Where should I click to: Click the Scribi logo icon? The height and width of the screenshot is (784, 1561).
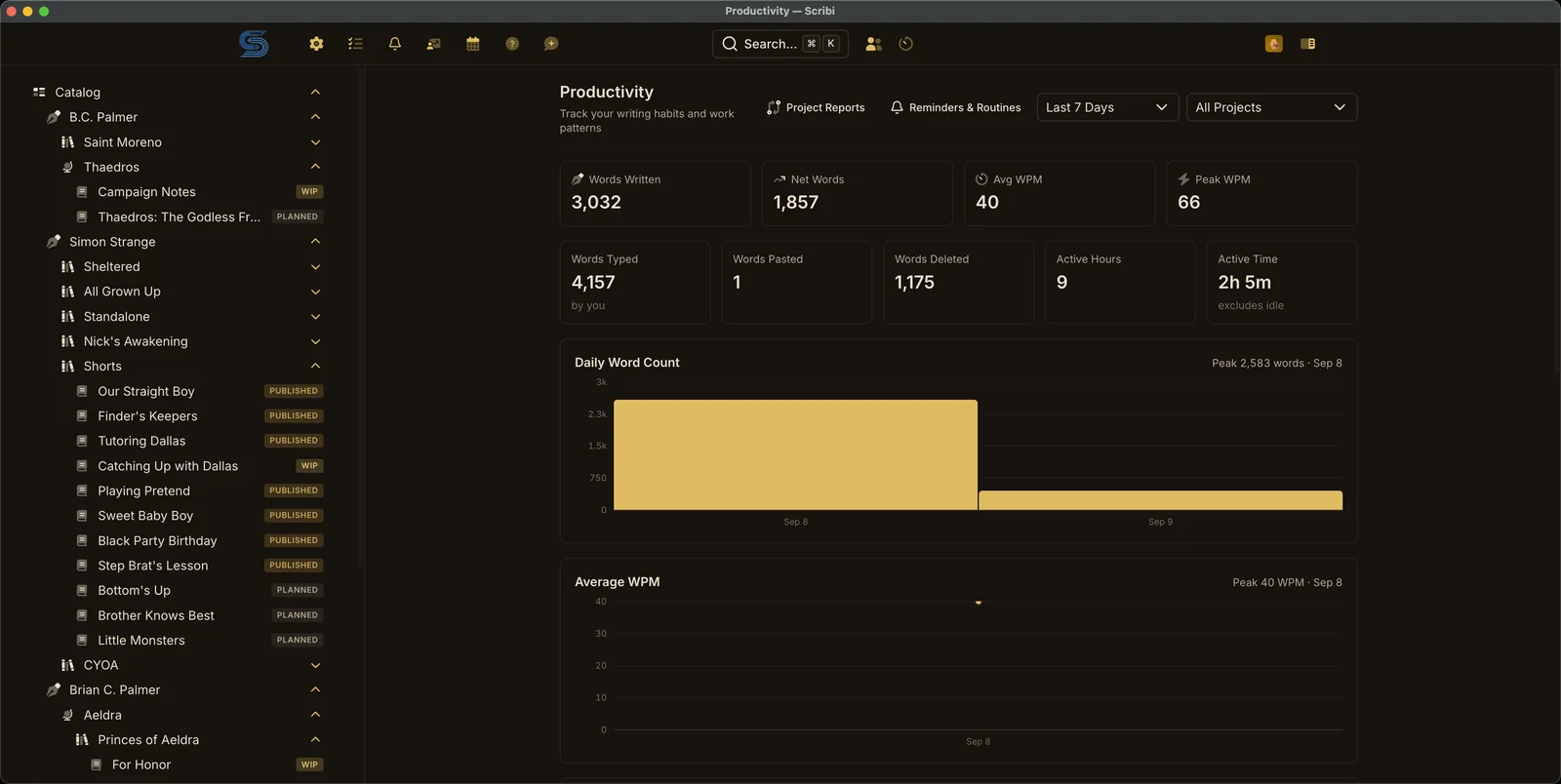pos(254,44)
